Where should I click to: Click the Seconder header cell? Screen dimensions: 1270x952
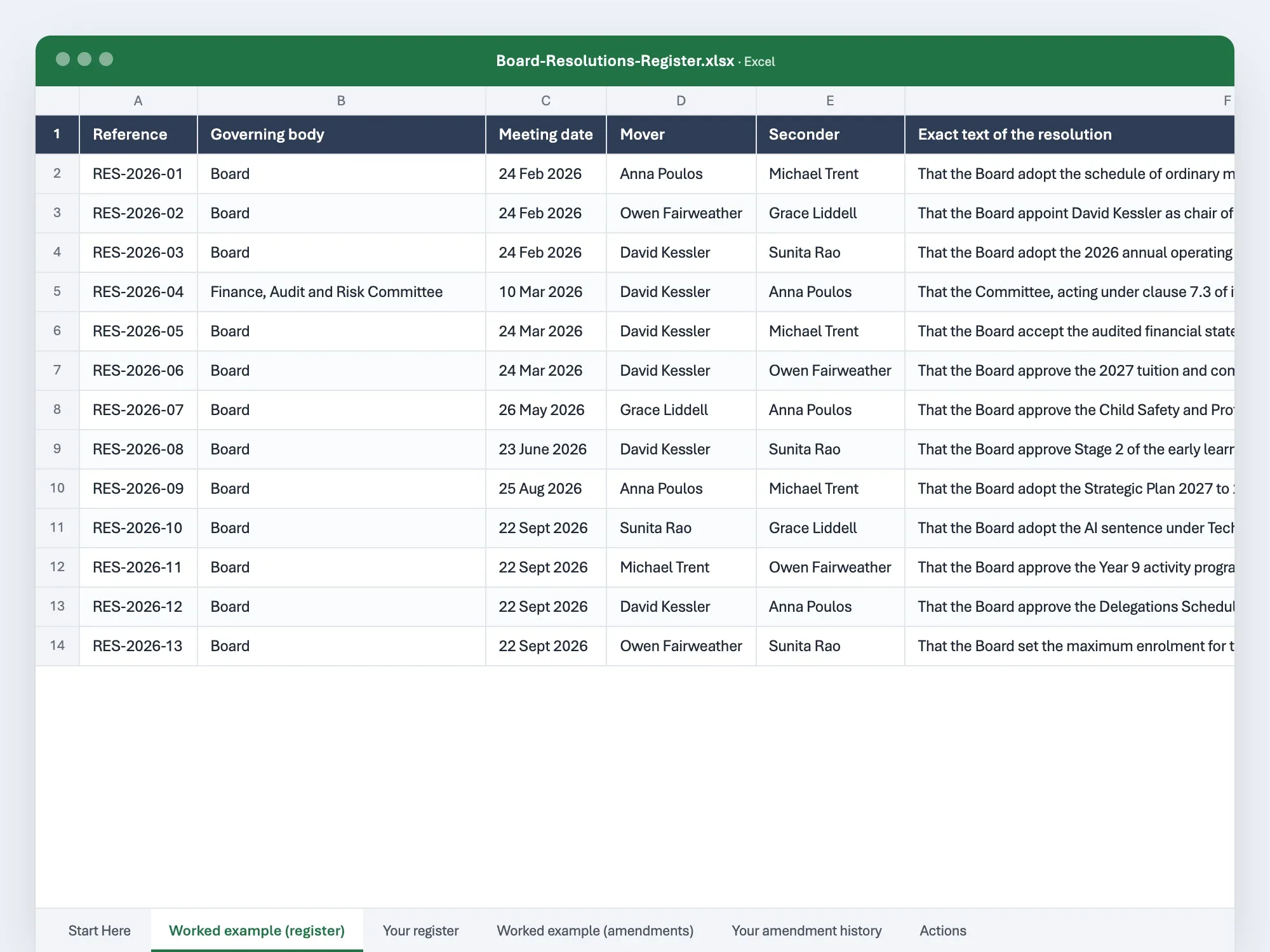click(831, 134)
